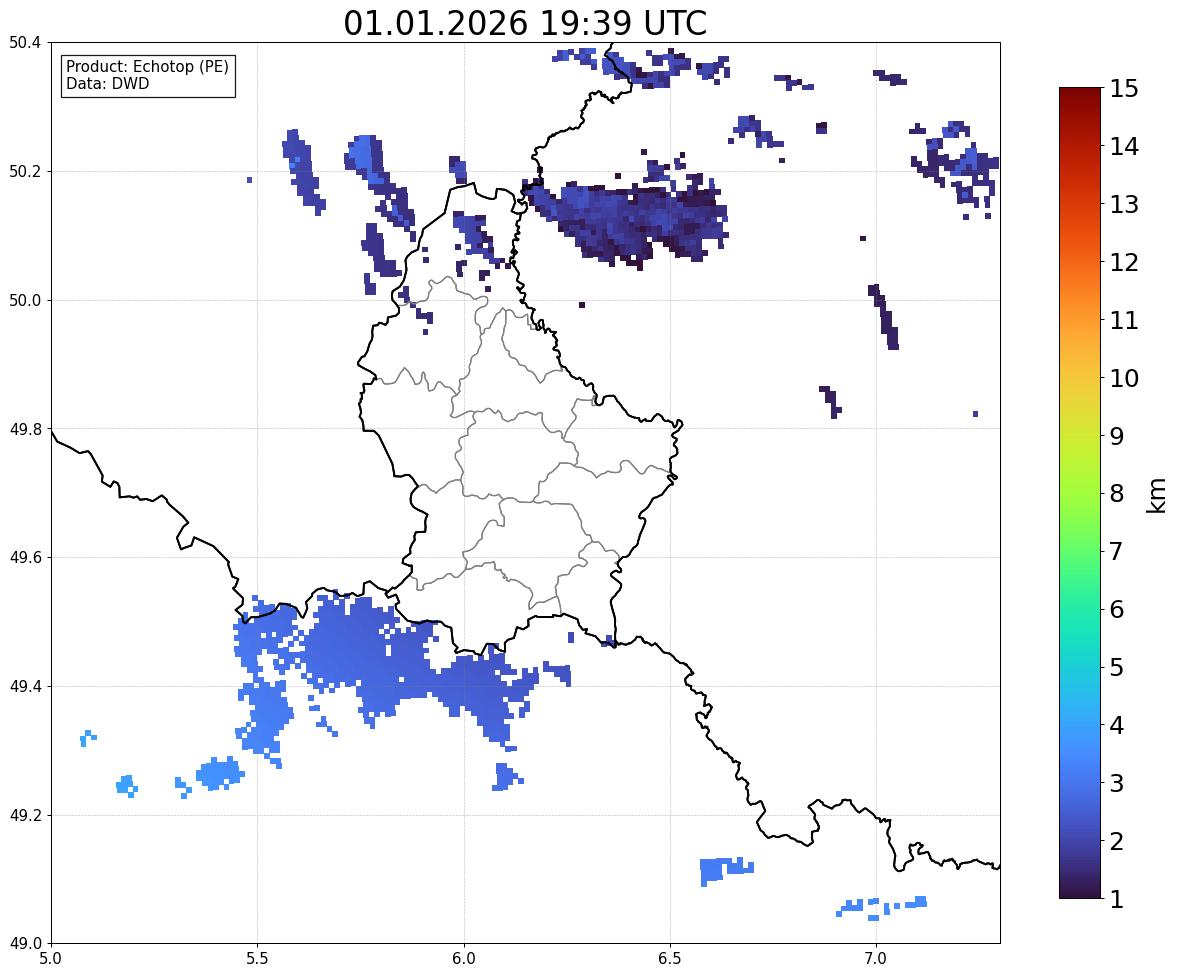Screen dimensions: 1178x976
Task: Click colorbar tick label 3
Action: pyautogui.click(x=1117, y=783)
